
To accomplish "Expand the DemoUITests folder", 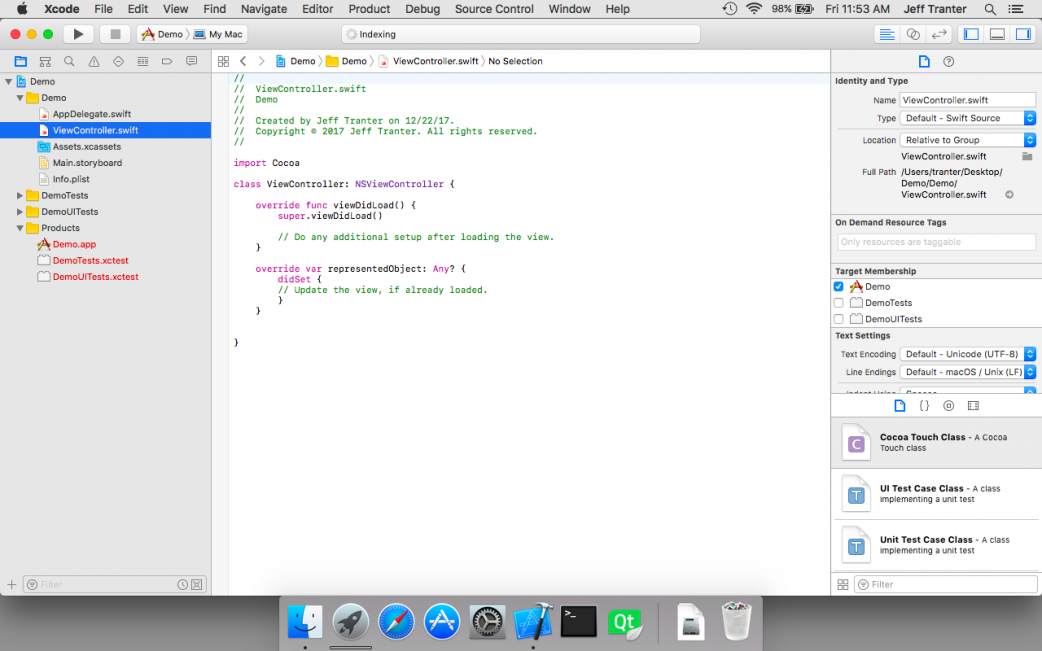I will pos(20,212).
